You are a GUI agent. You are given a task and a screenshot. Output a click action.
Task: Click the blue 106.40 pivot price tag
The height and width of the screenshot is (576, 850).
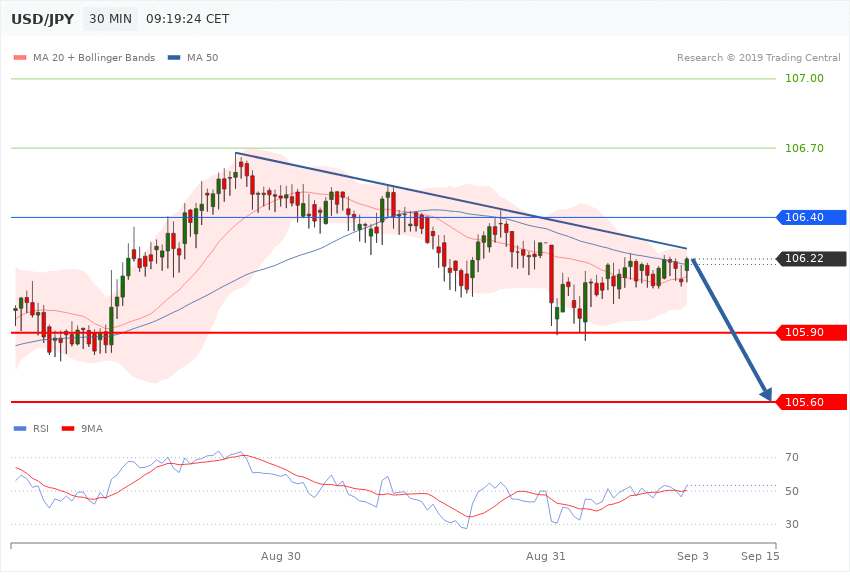click(x=812, y=217)
